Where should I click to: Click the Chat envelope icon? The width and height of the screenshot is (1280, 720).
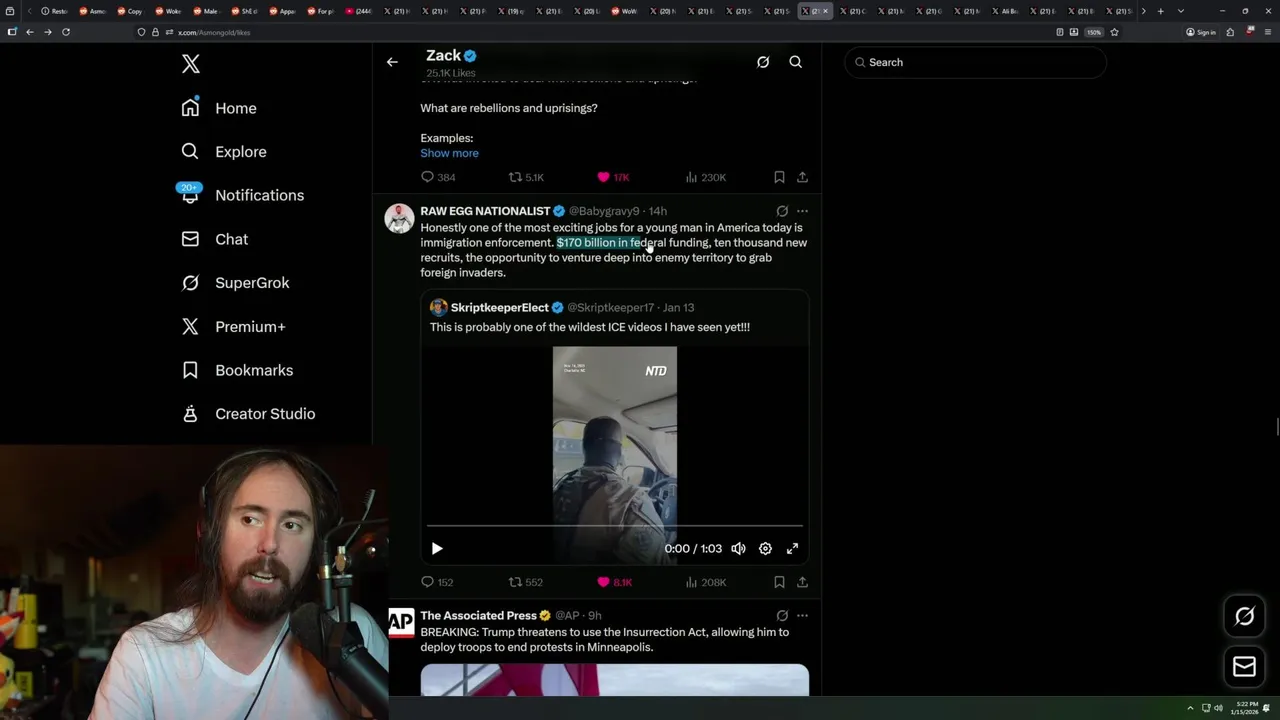pos(190,239)
